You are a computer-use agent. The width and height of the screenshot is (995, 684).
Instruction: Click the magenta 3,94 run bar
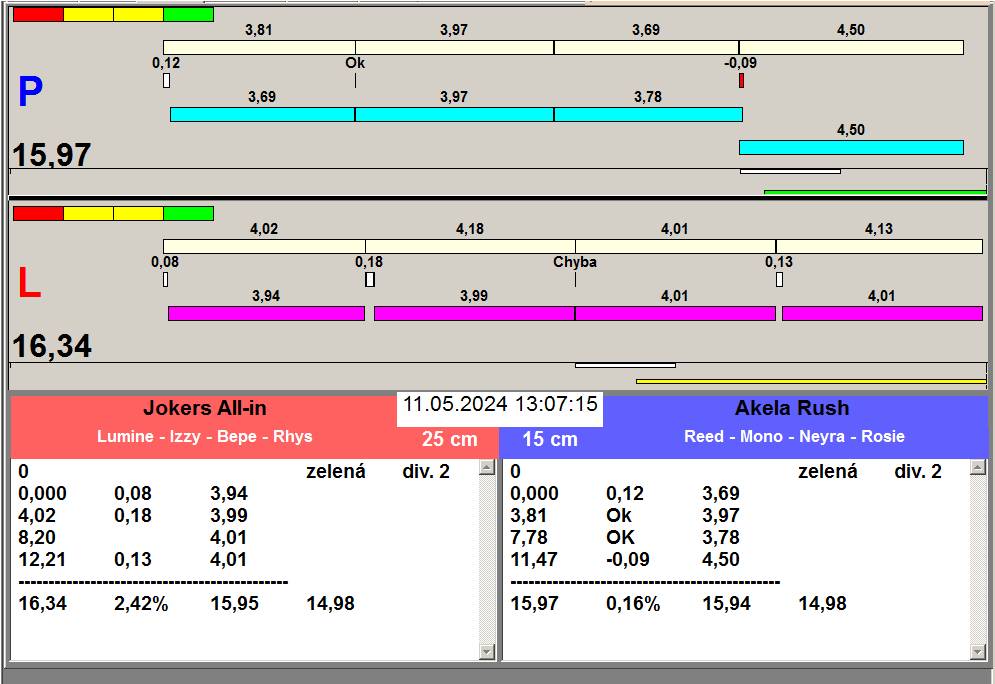(266, 313)
